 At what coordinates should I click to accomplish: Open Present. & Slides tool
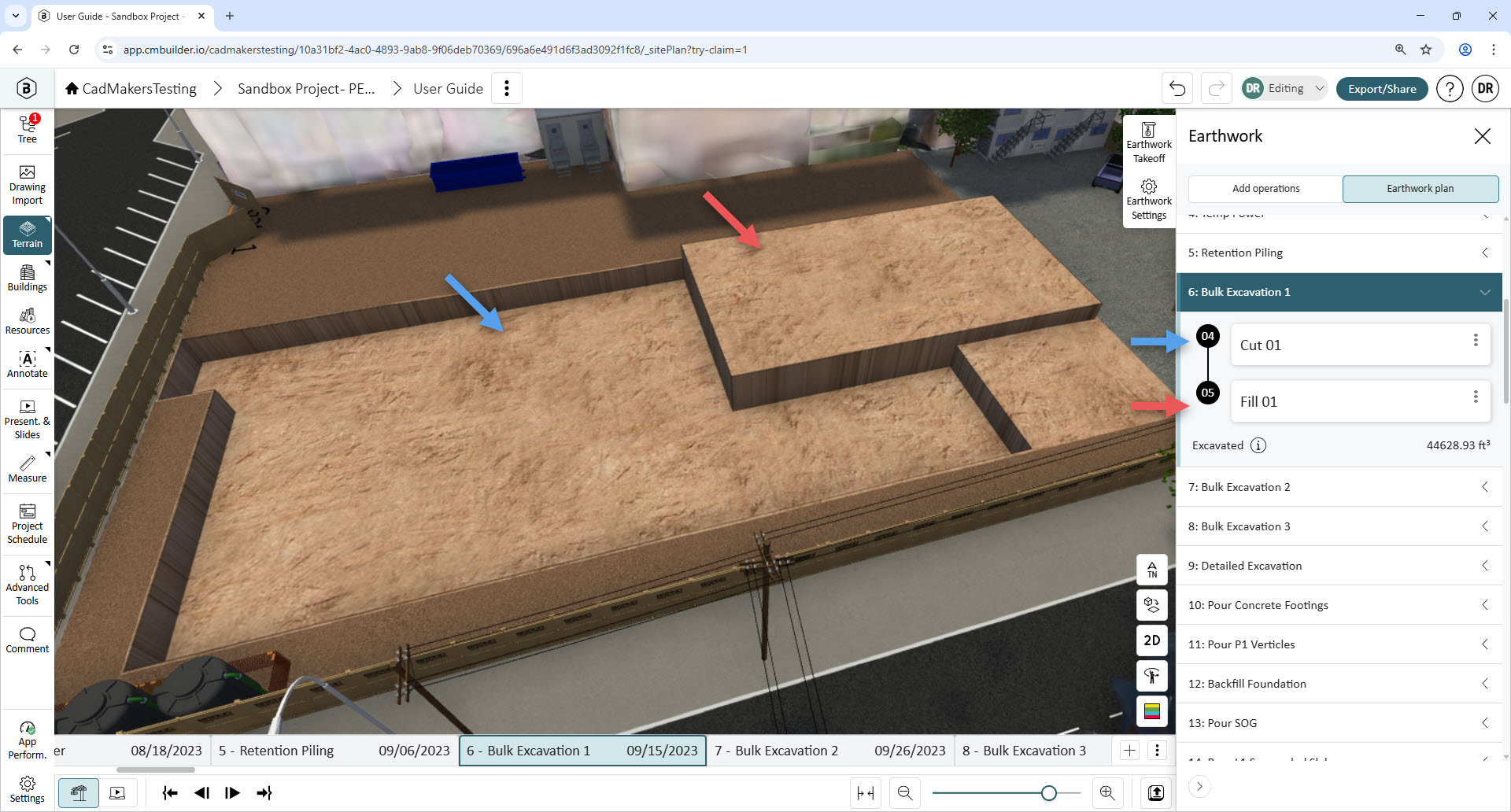(x=28, y=420)
